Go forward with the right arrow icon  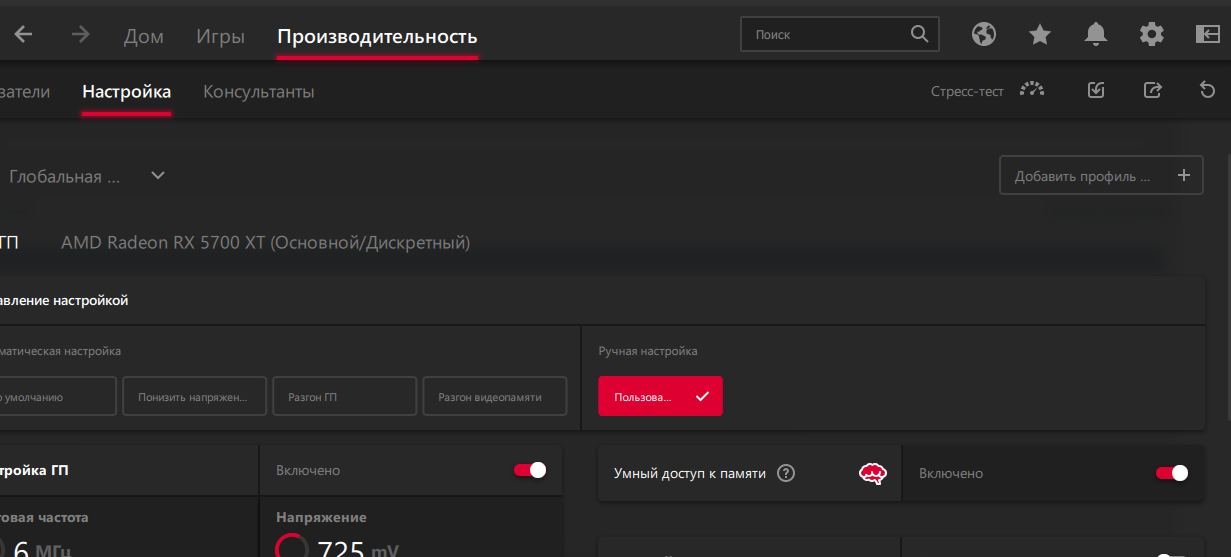pos(81,34)
